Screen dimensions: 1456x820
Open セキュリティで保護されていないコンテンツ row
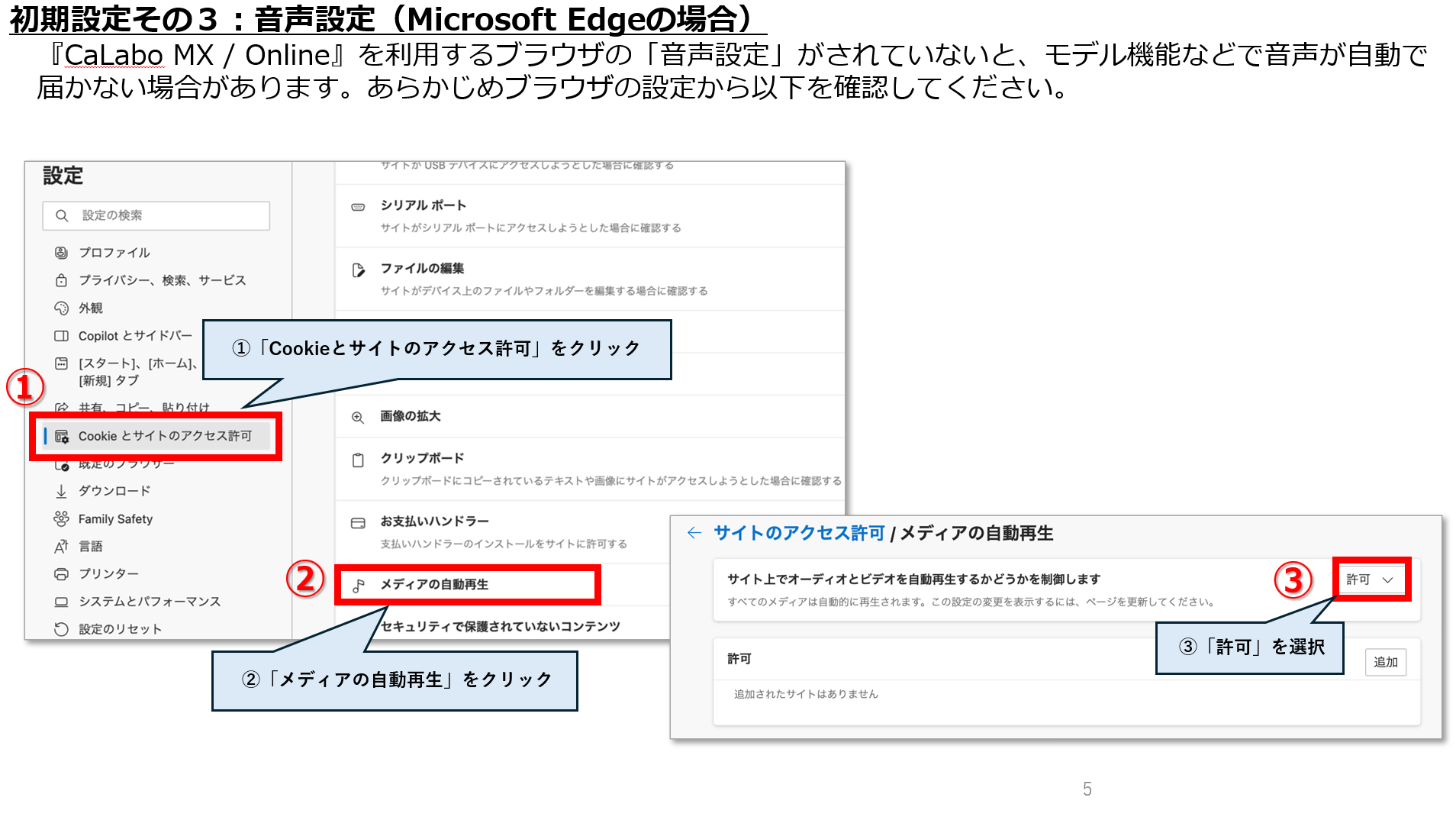pyautogui.click(x=501, y=626)
